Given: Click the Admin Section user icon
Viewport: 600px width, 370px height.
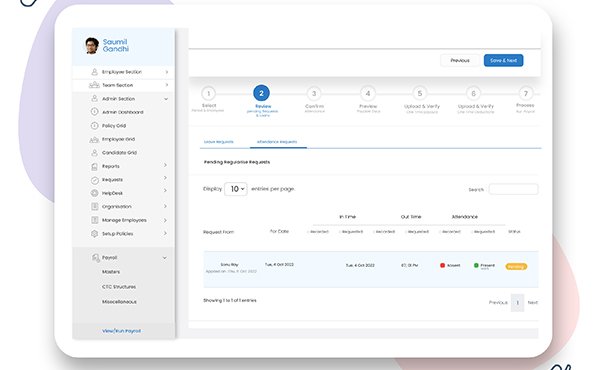Looking at the screenshot, I should point(95,99).
